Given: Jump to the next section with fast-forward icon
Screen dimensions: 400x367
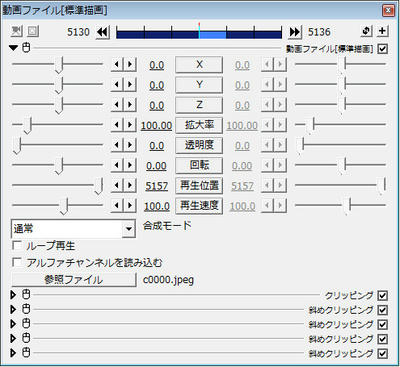Looking at the screenshot, I should click(x=295, y=32).
